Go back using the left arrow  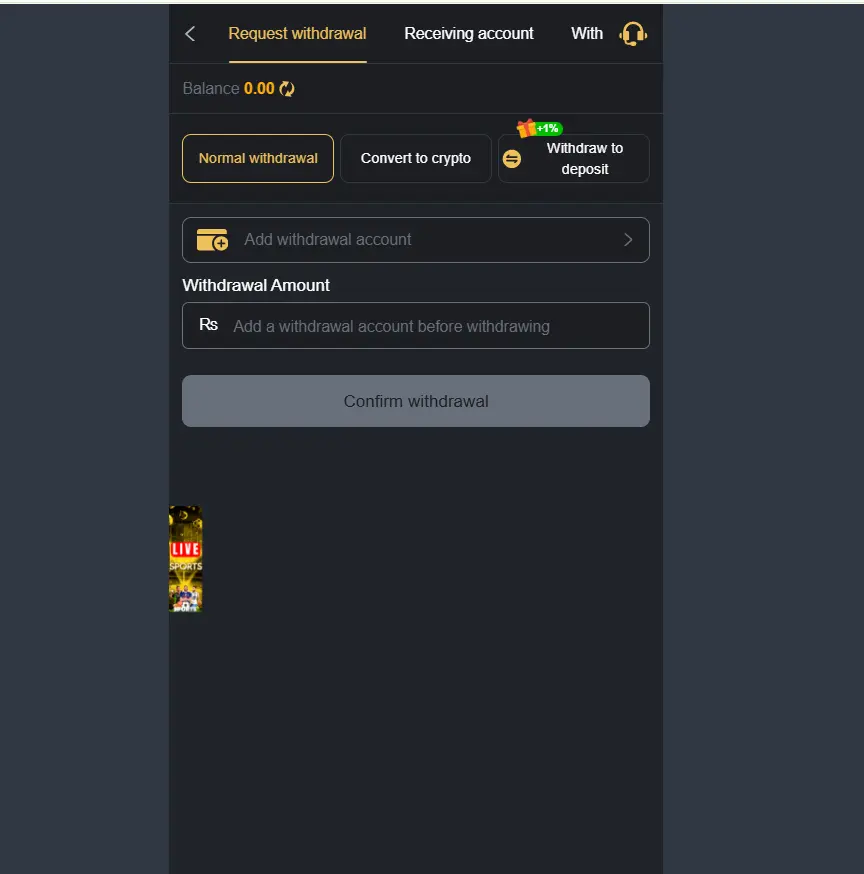pos(190,34)
